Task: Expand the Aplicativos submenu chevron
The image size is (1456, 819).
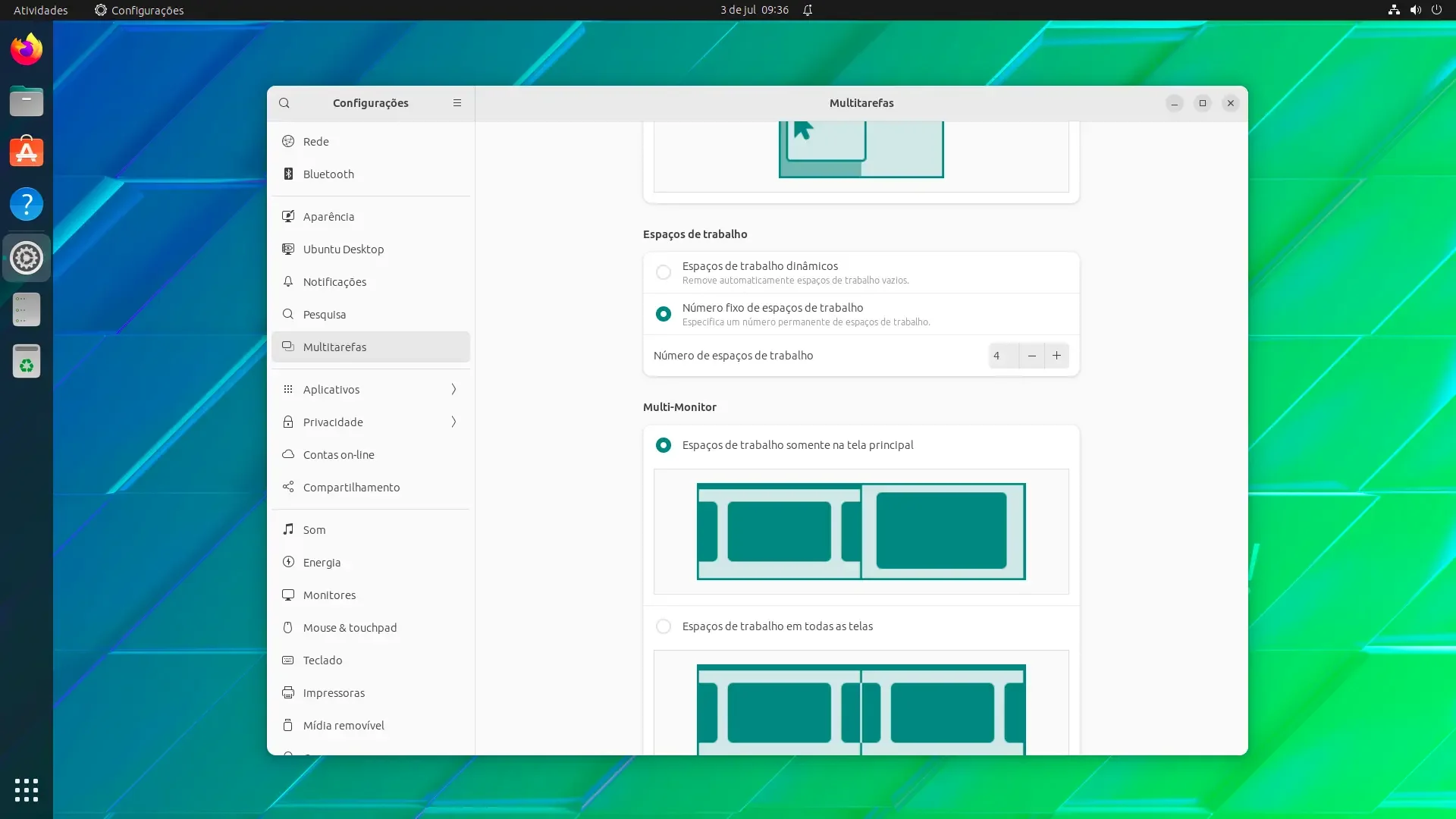Action: pos(453,390)
